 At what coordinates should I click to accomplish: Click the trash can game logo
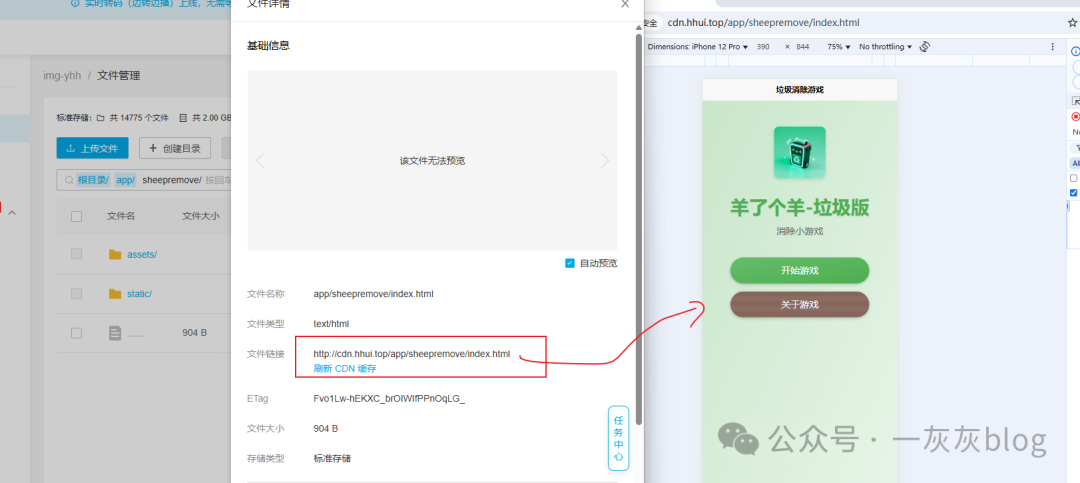799,153
